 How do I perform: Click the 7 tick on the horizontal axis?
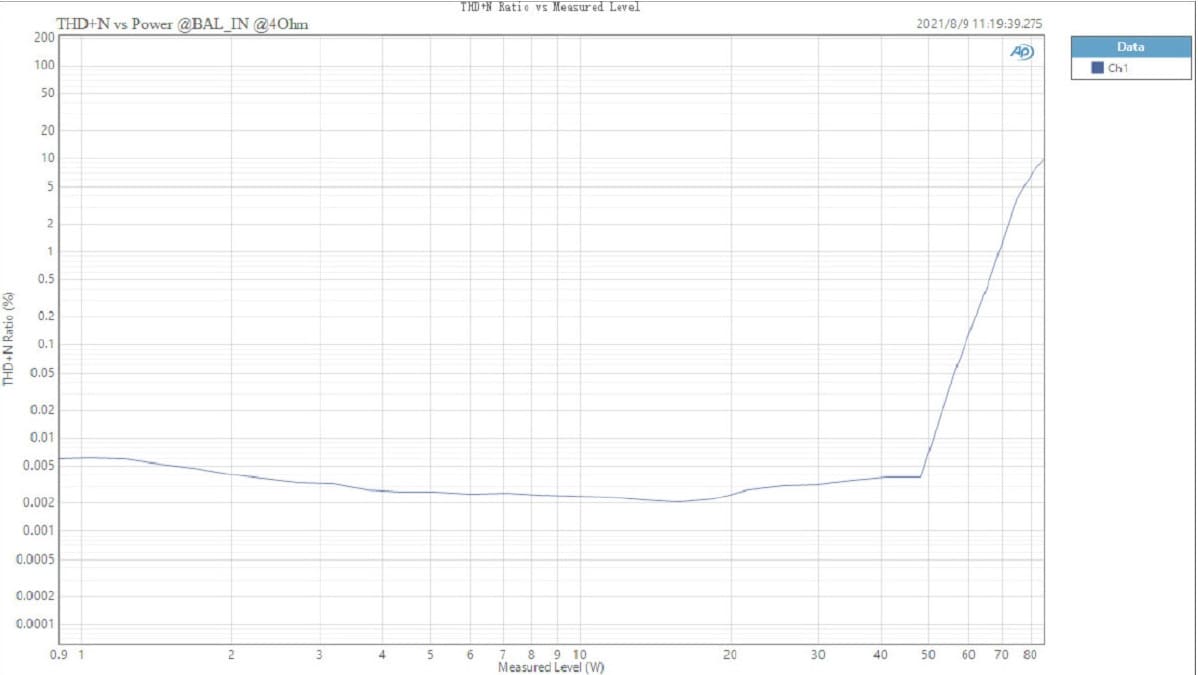point(503,654)
